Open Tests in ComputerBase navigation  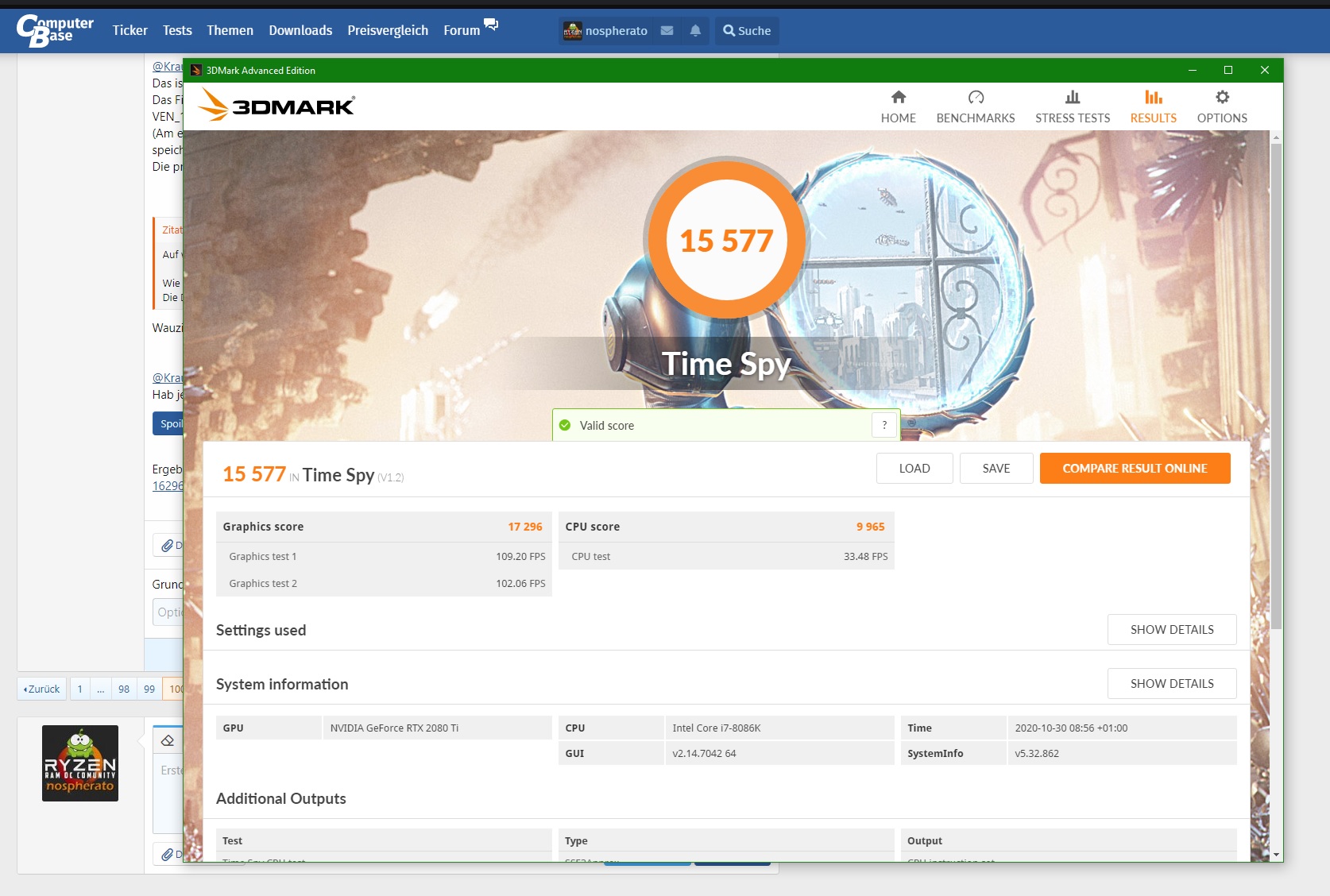tap(177, 30)
